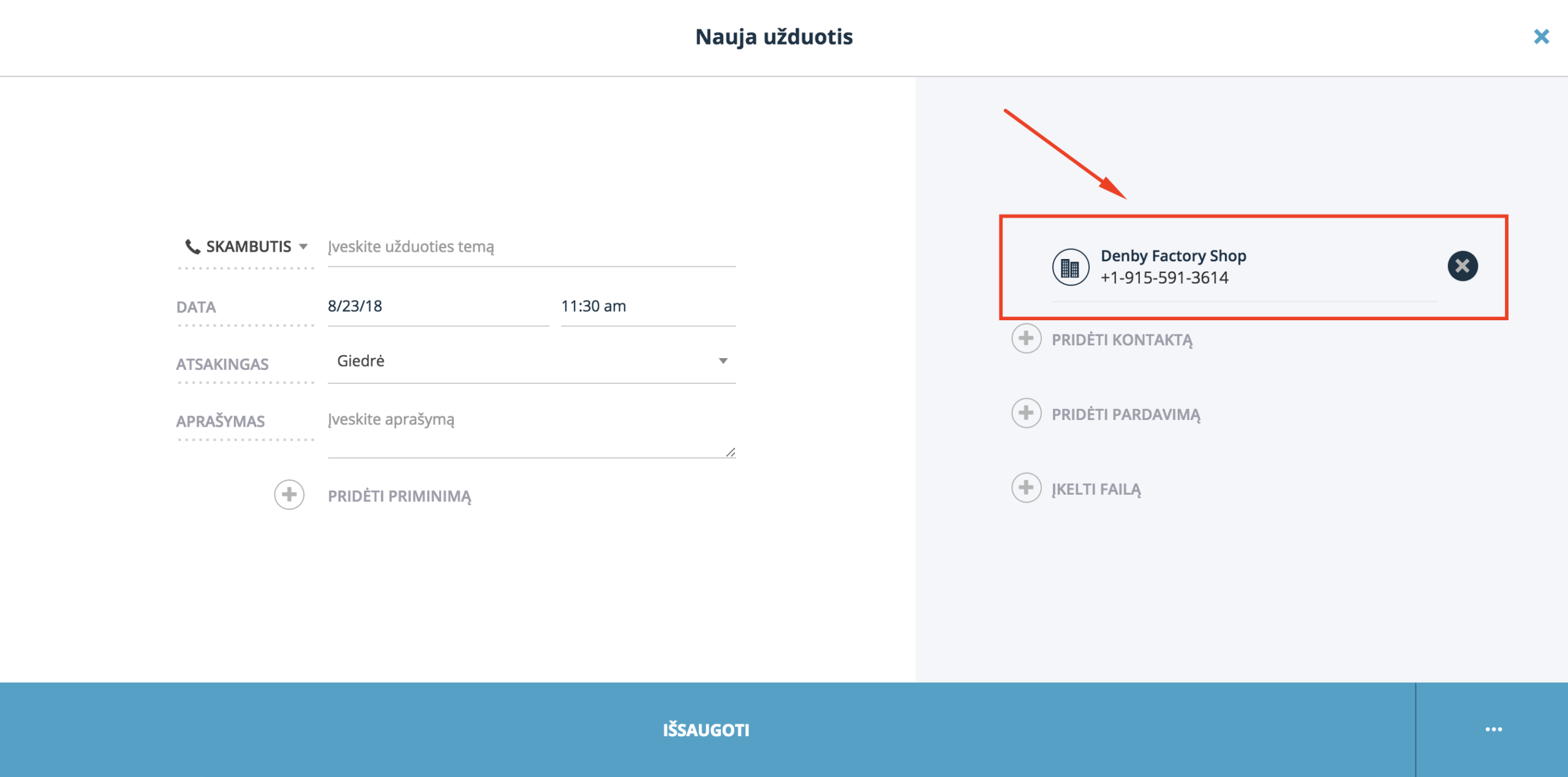
Task: Click the Denby Factory Shop name
Action: (1173, 255)
